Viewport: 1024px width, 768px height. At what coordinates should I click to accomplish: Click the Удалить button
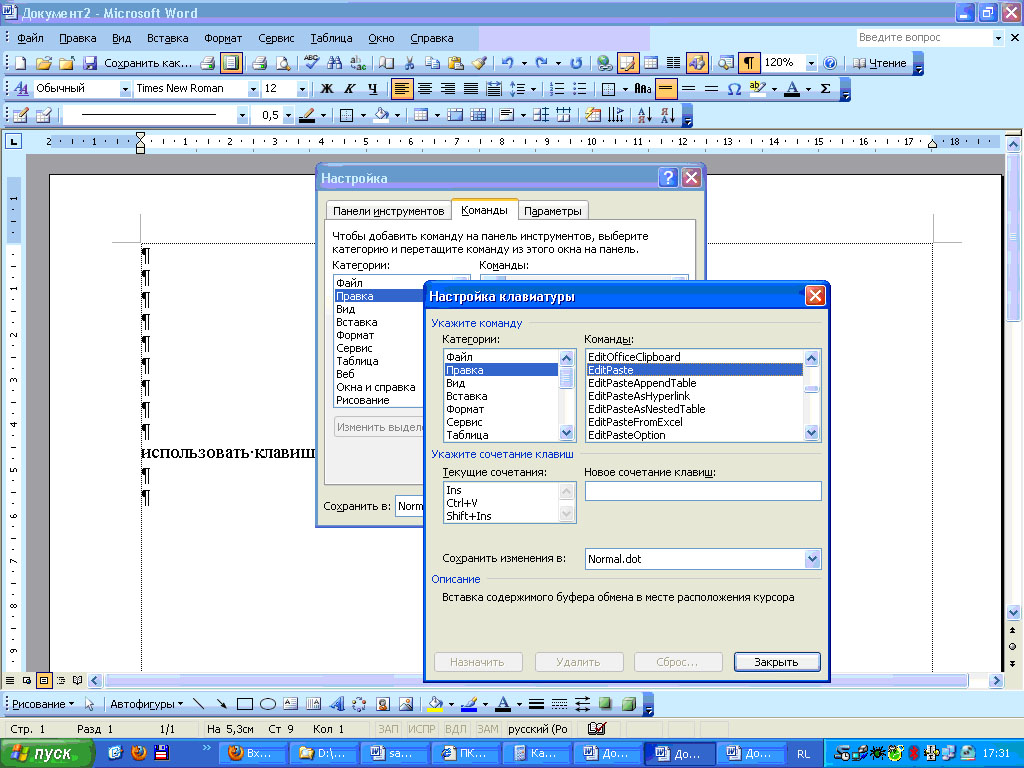(x=578, y=662)
